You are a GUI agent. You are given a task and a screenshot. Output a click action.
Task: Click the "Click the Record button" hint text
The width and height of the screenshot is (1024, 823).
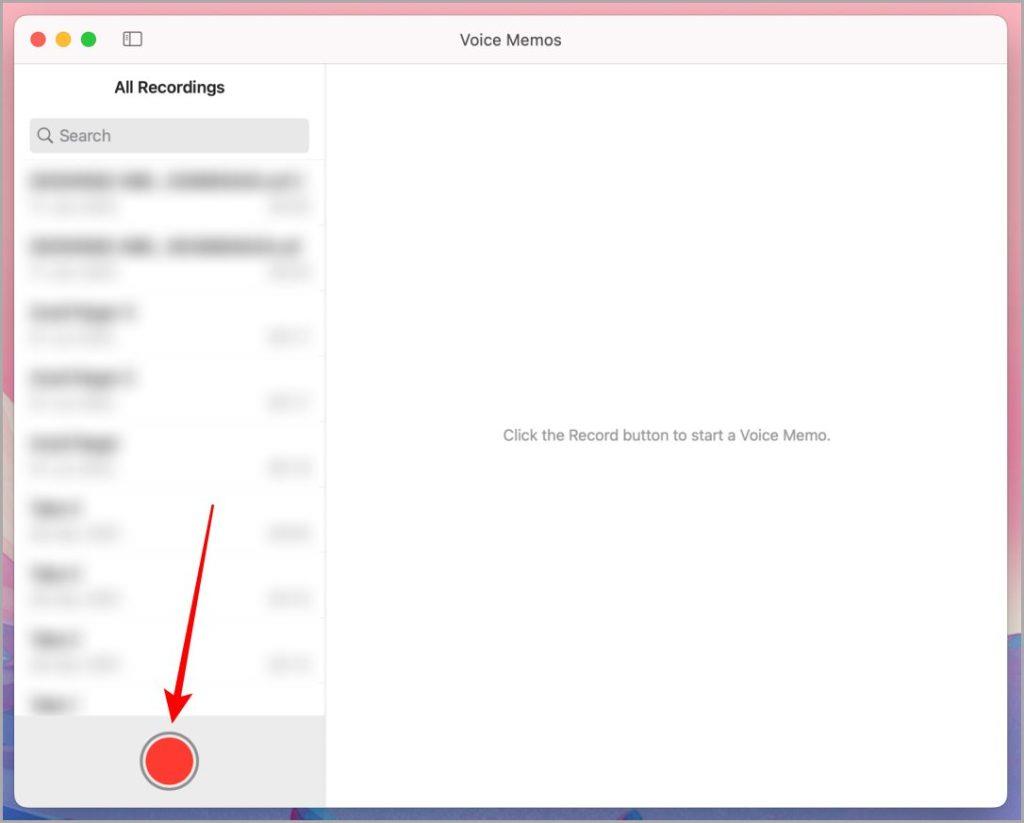[x=666, y=435]
